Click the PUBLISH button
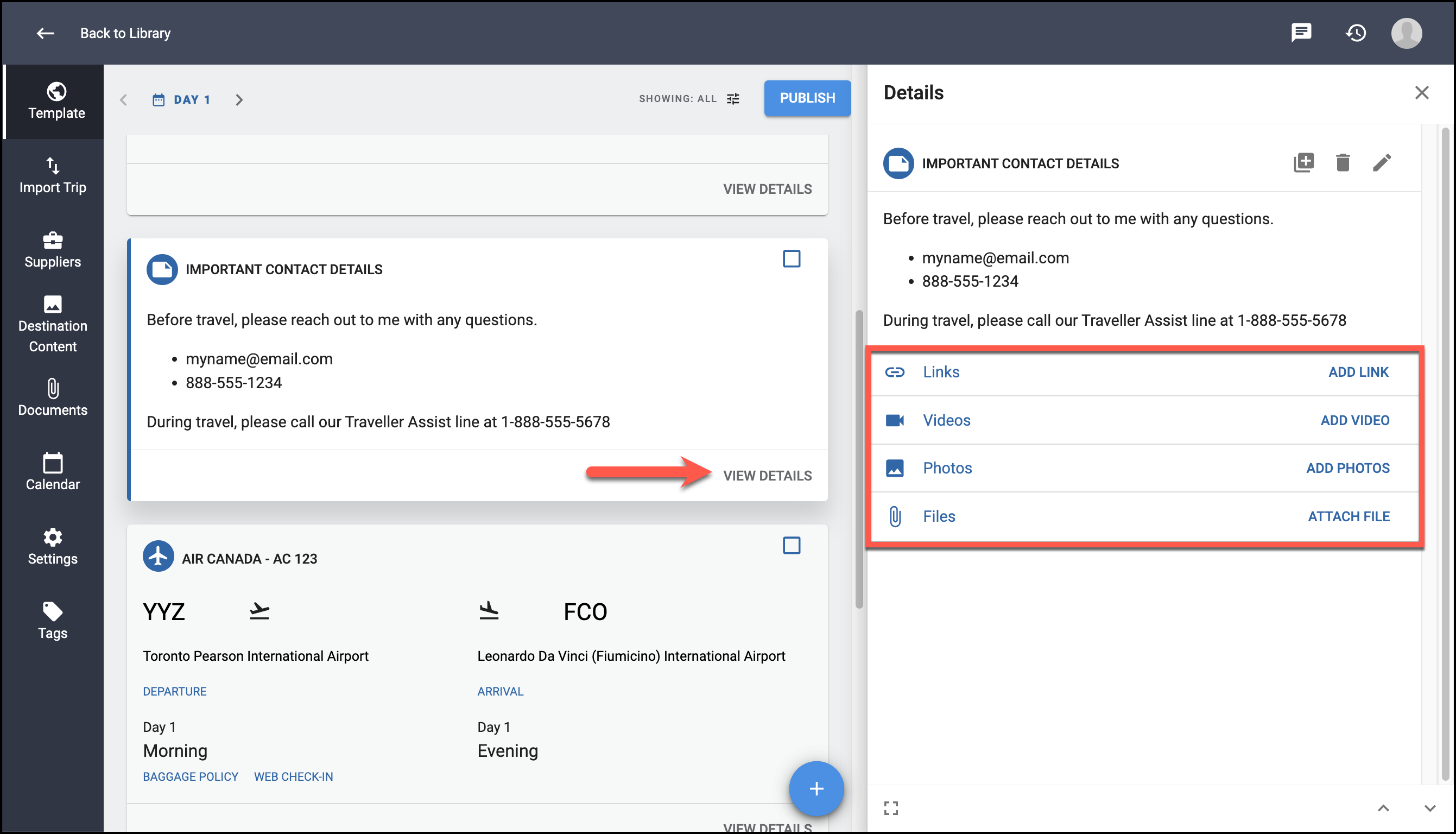 [x=807, y=98]
